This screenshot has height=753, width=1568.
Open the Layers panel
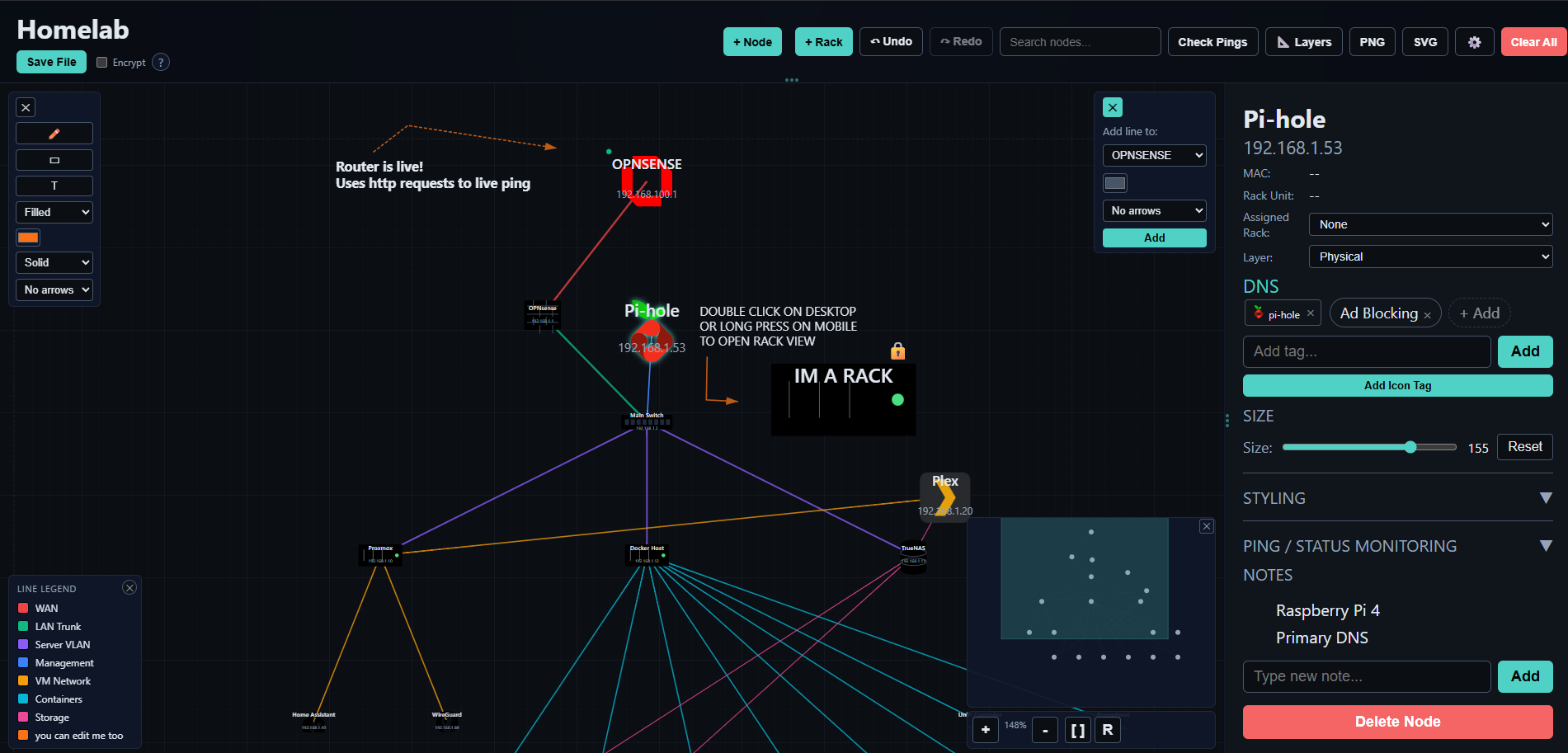point(1304,42)
